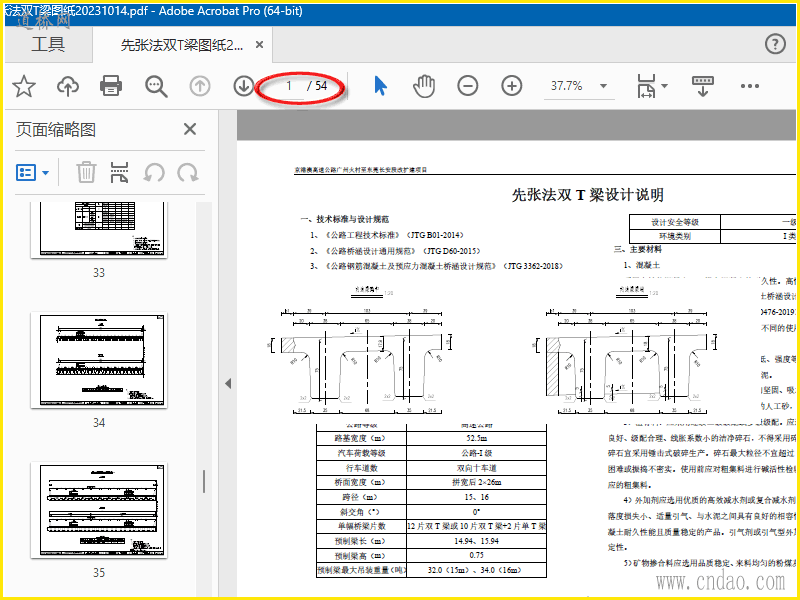Go to the next page
Image resolution: width=800 pixels, height=600 pixels.
[244, 86]
